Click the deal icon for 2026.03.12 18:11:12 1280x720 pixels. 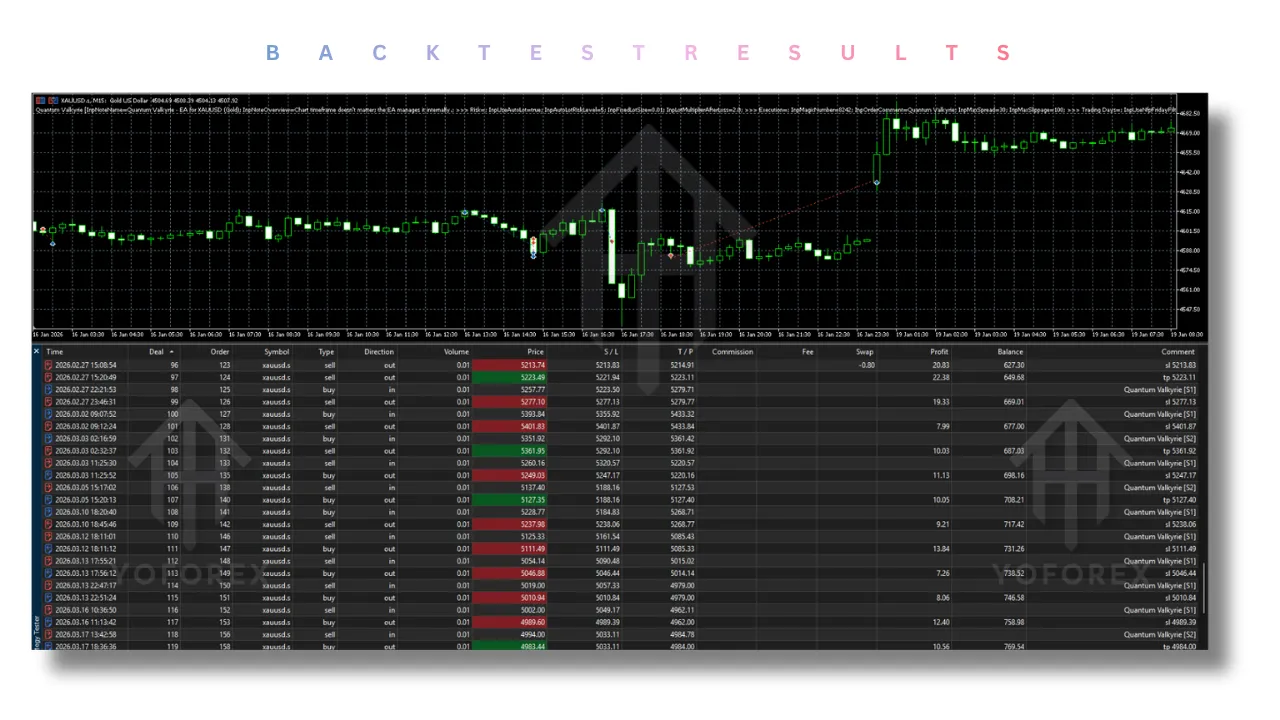[x=49, y=548]
